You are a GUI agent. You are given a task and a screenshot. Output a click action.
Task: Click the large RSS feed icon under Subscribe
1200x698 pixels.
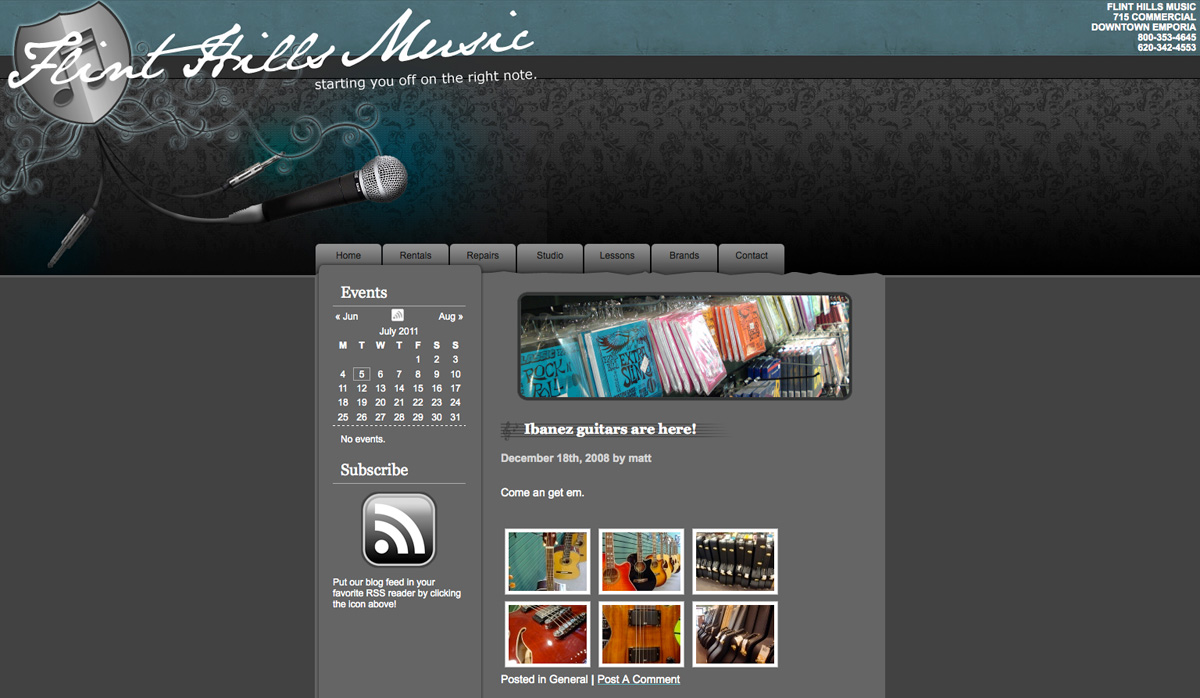[x=399, y=529]
